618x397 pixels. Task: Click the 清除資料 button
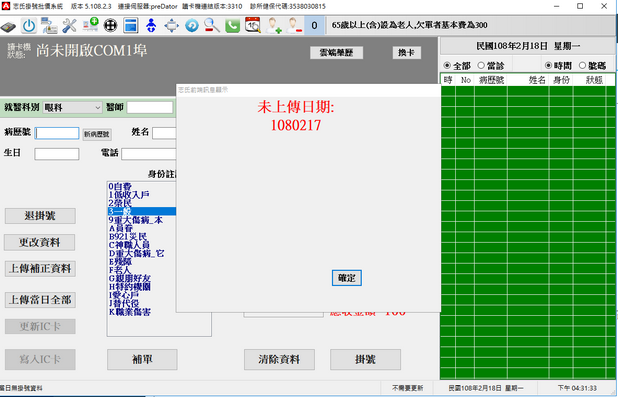coord(279,359)
